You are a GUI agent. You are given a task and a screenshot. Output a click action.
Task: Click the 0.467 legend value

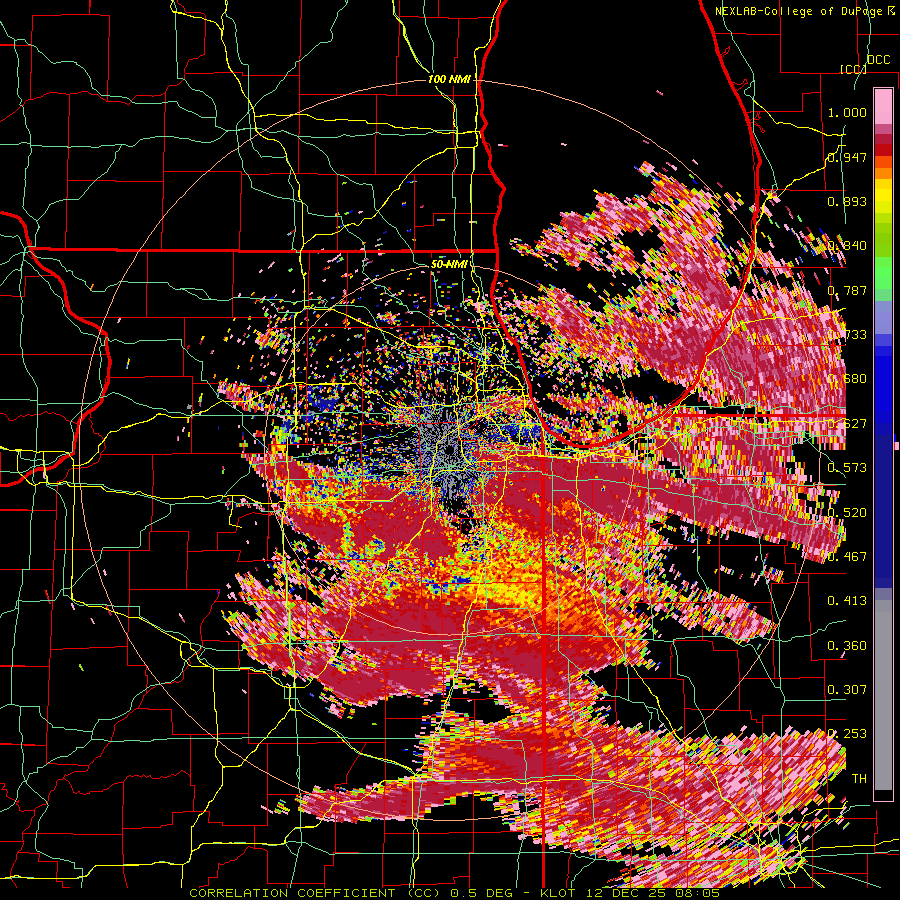click(847, 556)
